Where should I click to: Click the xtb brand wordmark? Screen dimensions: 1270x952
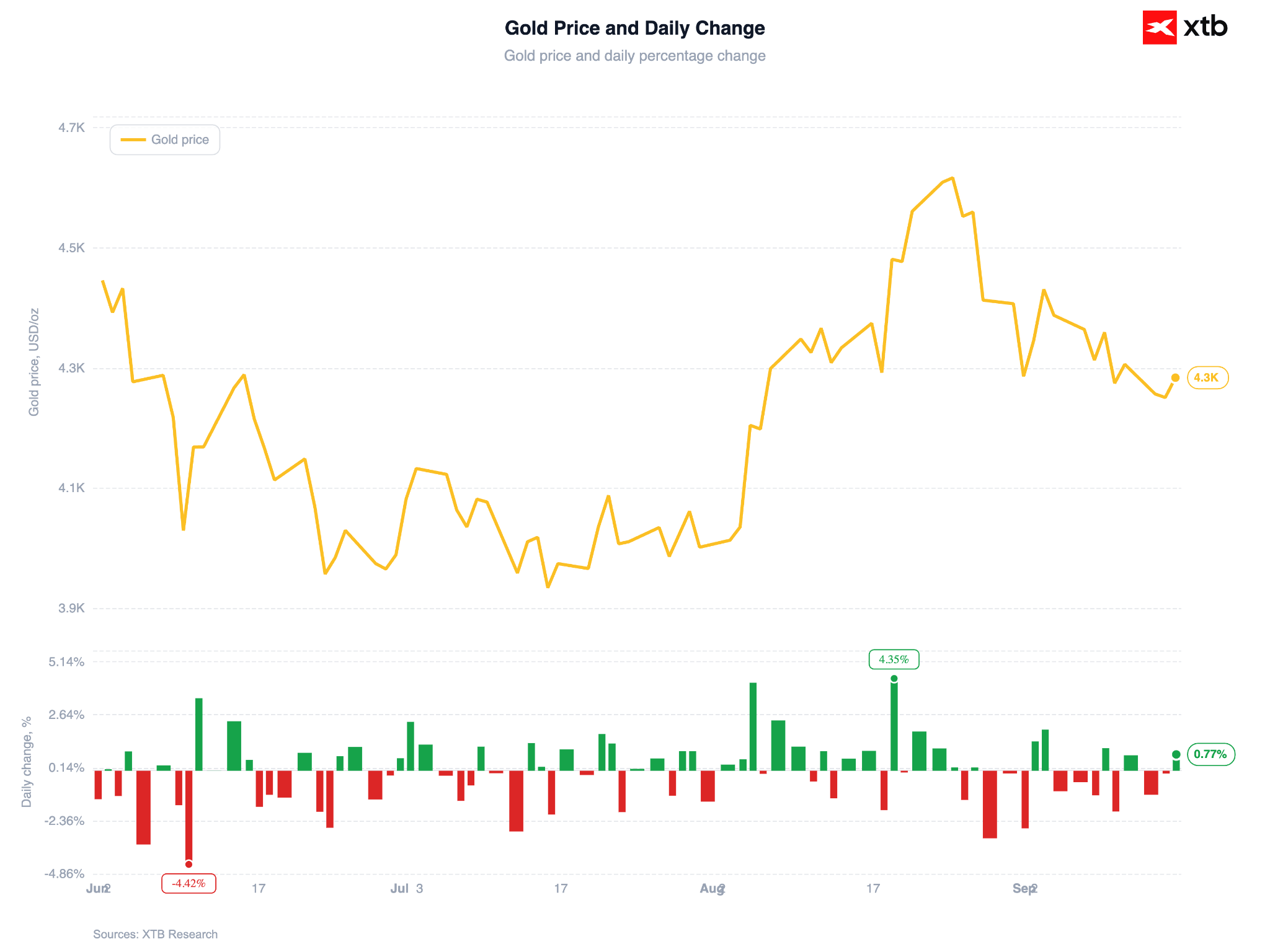(x=1206, y=27)
